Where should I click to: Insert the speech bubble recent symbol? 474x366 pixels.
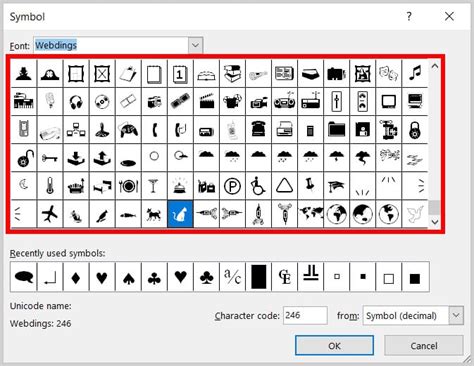coord(24,277)
